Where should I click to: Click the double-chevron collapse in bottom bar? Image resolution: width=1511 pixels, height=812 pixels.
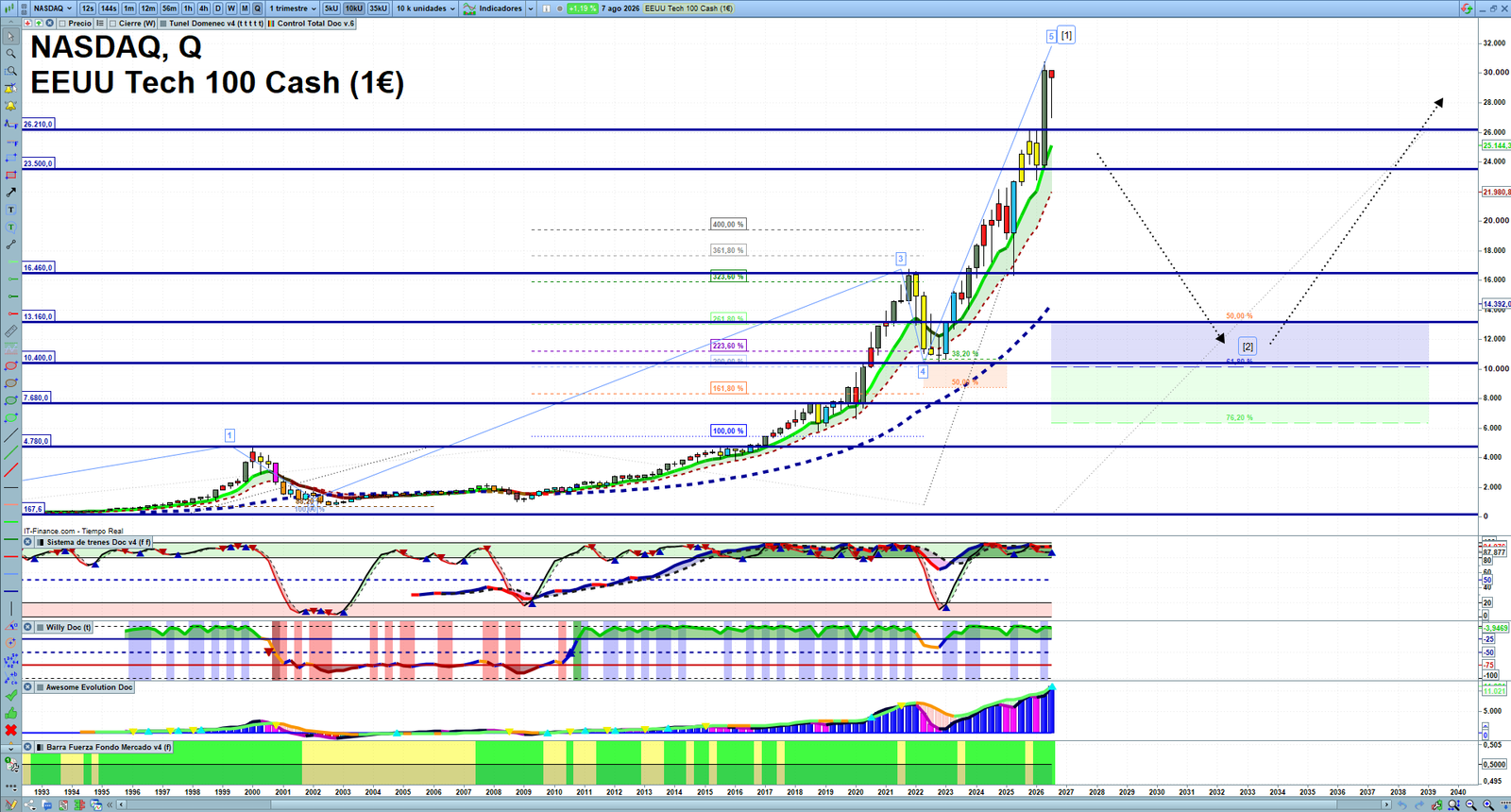[110, 804]
